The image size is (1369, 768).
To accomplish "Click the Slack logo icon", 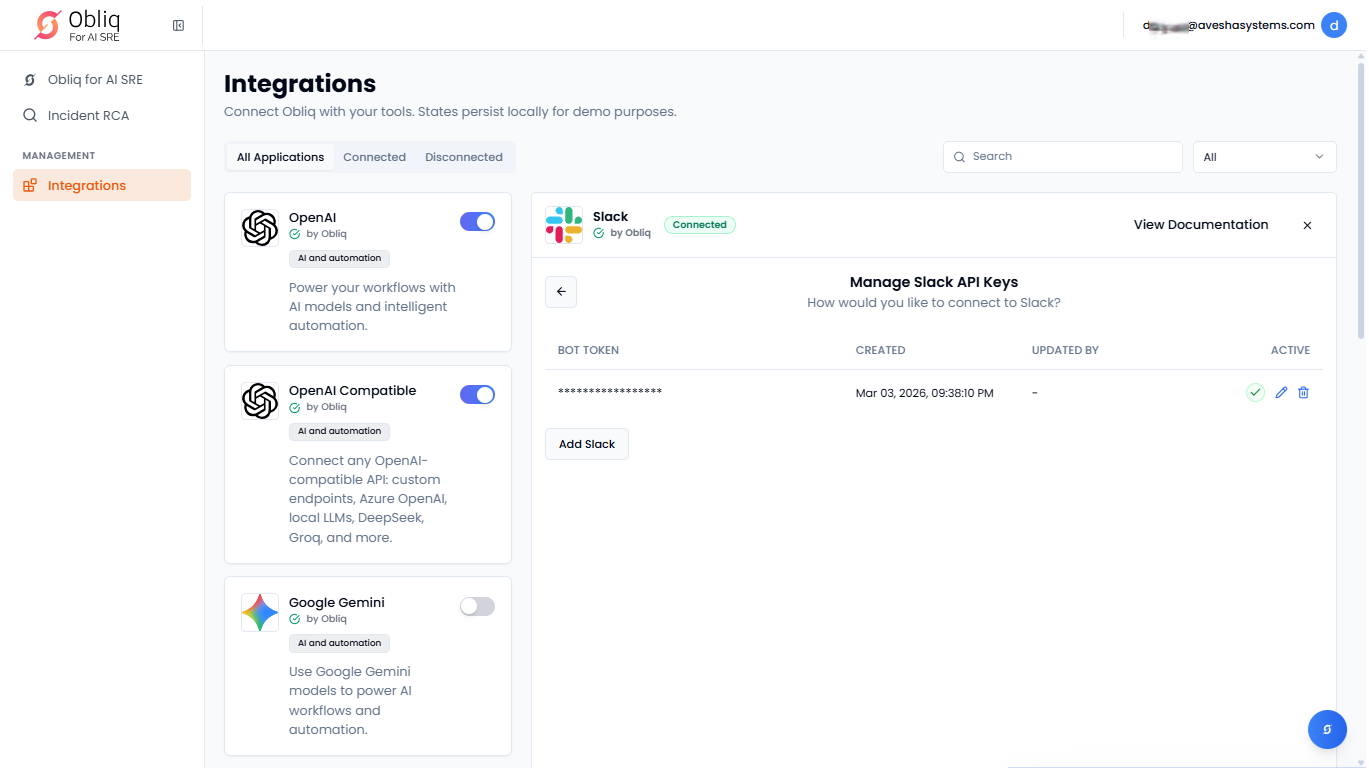I will 564,225.
